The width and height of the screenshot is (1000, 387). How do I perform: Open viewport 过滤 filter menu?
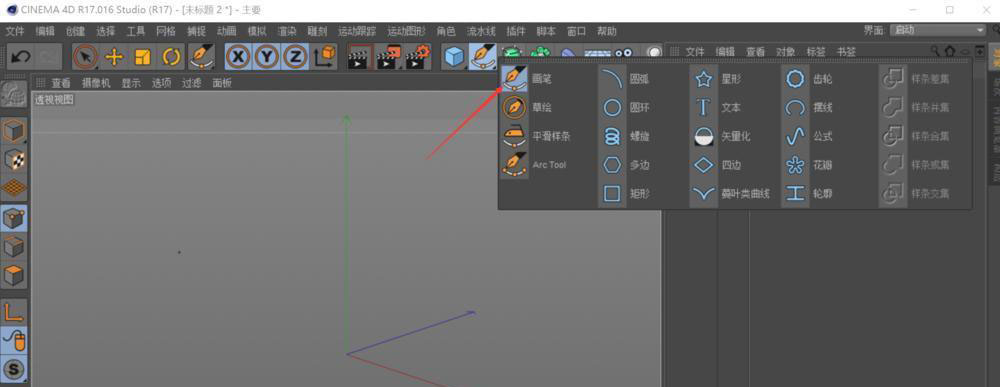[191, 83]
